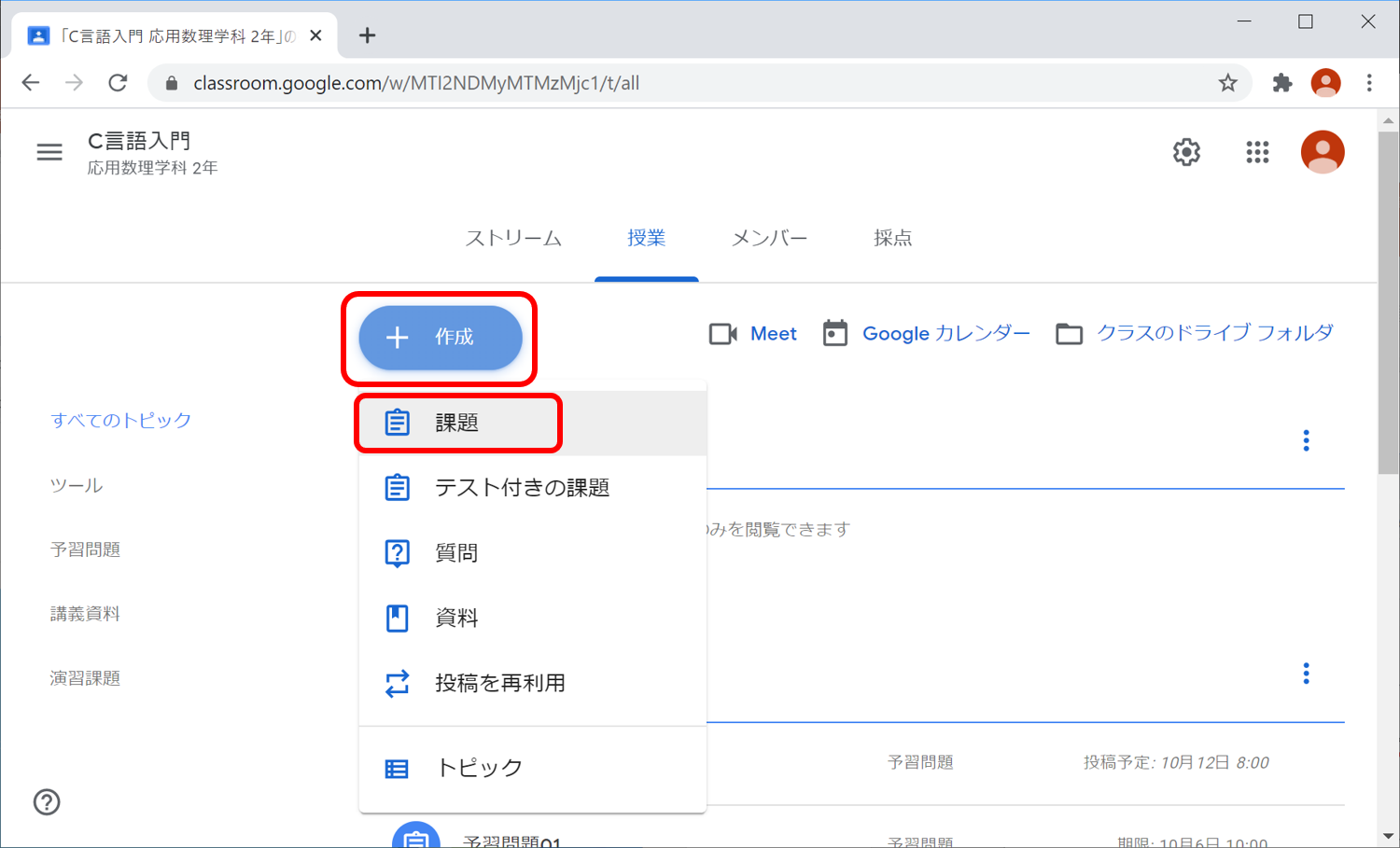
Task: Select すべてのトピック in the sidebar
Action: (121, 421)
